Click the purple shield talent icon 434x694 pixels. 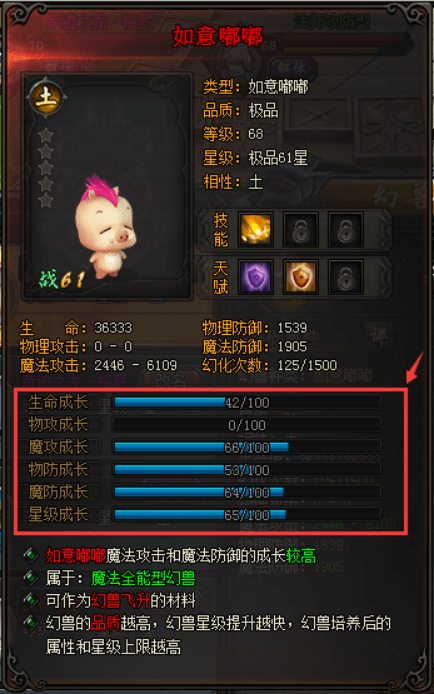point(255,277)
